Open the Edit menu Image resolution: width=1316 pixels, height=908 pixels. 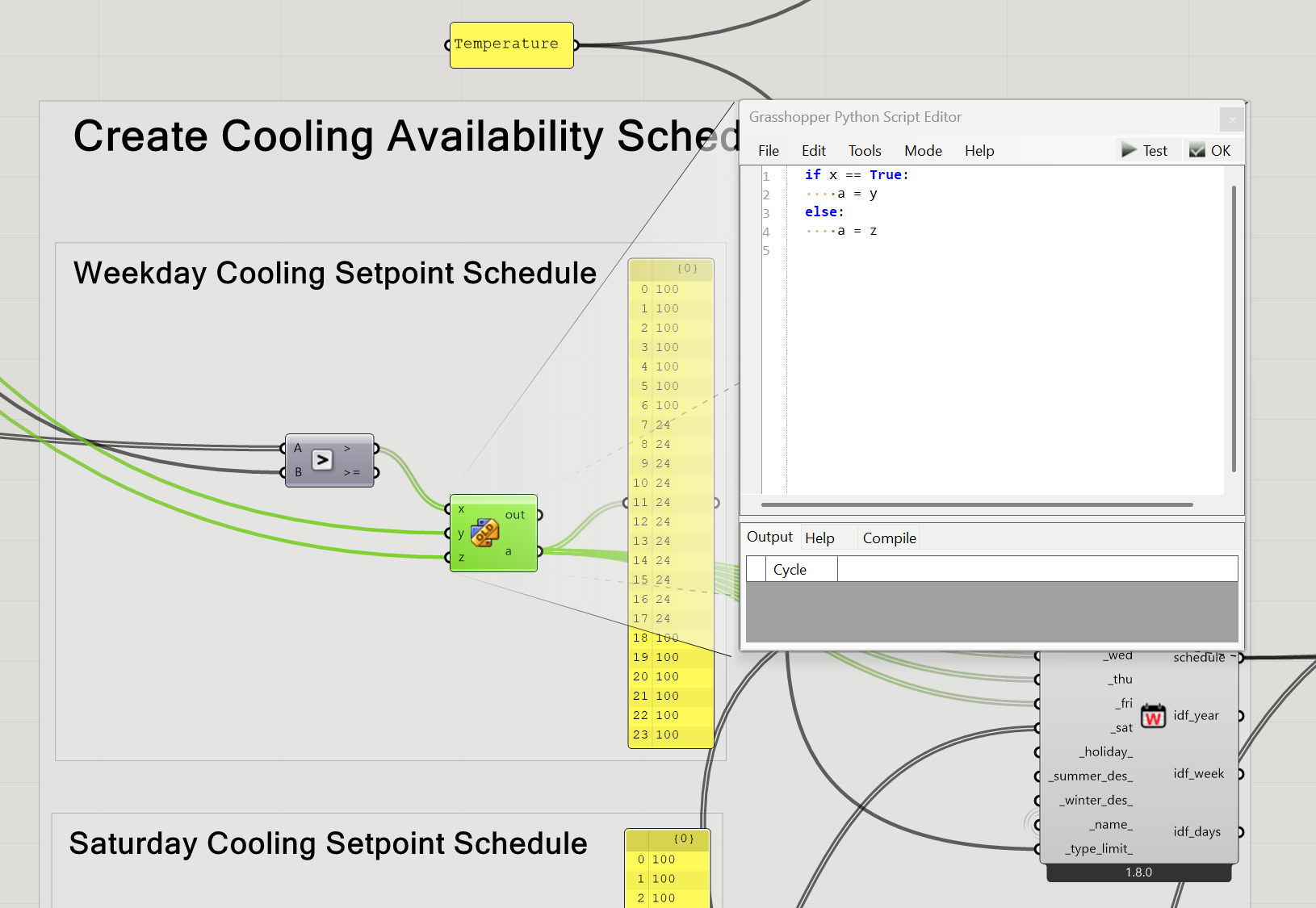coord(814,151)
